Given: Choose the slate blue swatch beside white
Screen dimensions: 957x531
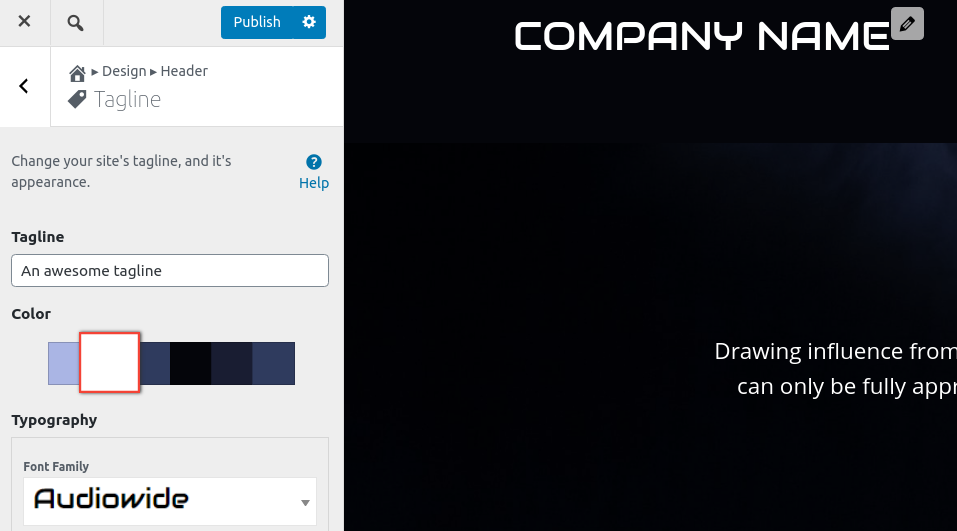Looking at the screenshot, I should [x=155, y=364].
